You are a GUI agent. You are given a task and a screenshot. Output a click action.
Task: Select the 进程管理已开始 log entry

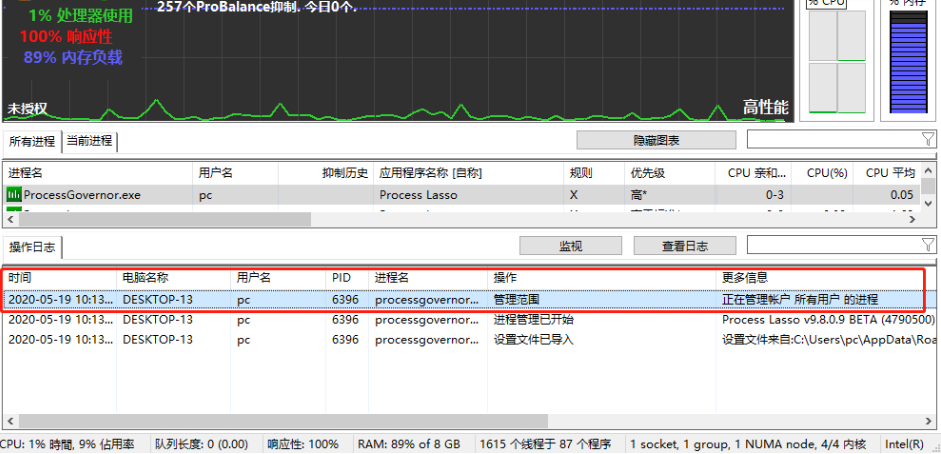point(470,320)
